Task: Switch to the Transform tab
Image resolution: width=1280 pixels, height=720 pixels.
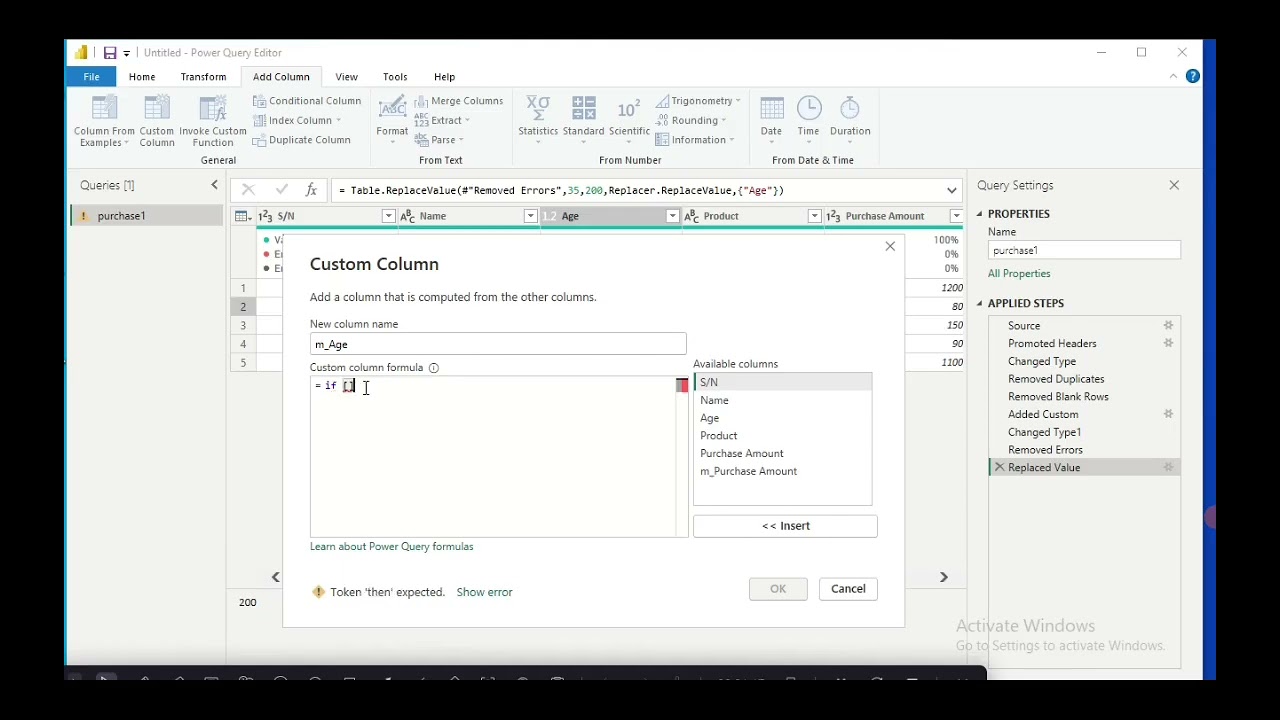Action: click(x=203, y=77)
